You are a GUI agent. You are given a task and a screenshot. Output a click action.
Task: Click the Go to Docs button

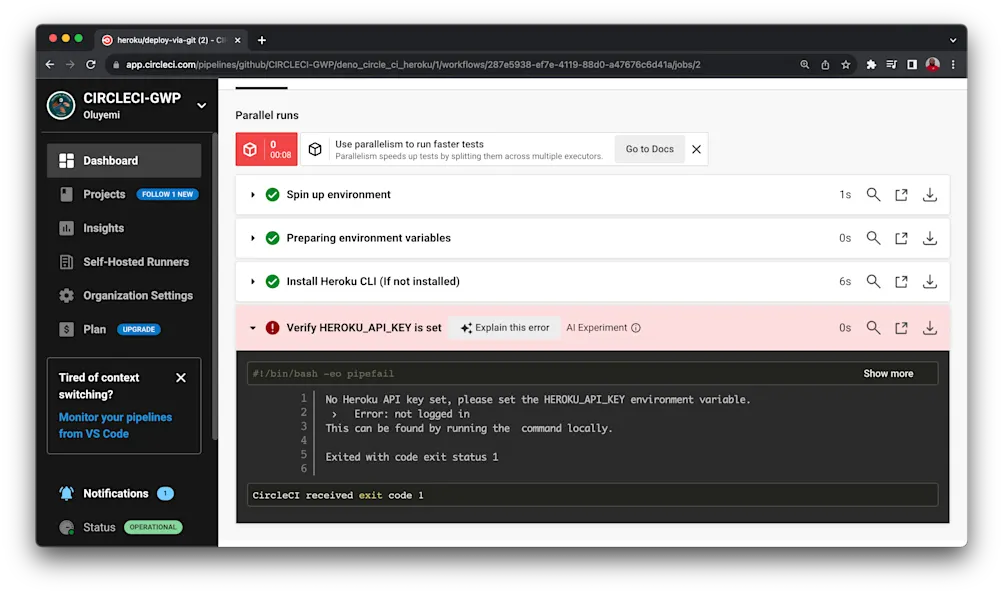[648, 149]
